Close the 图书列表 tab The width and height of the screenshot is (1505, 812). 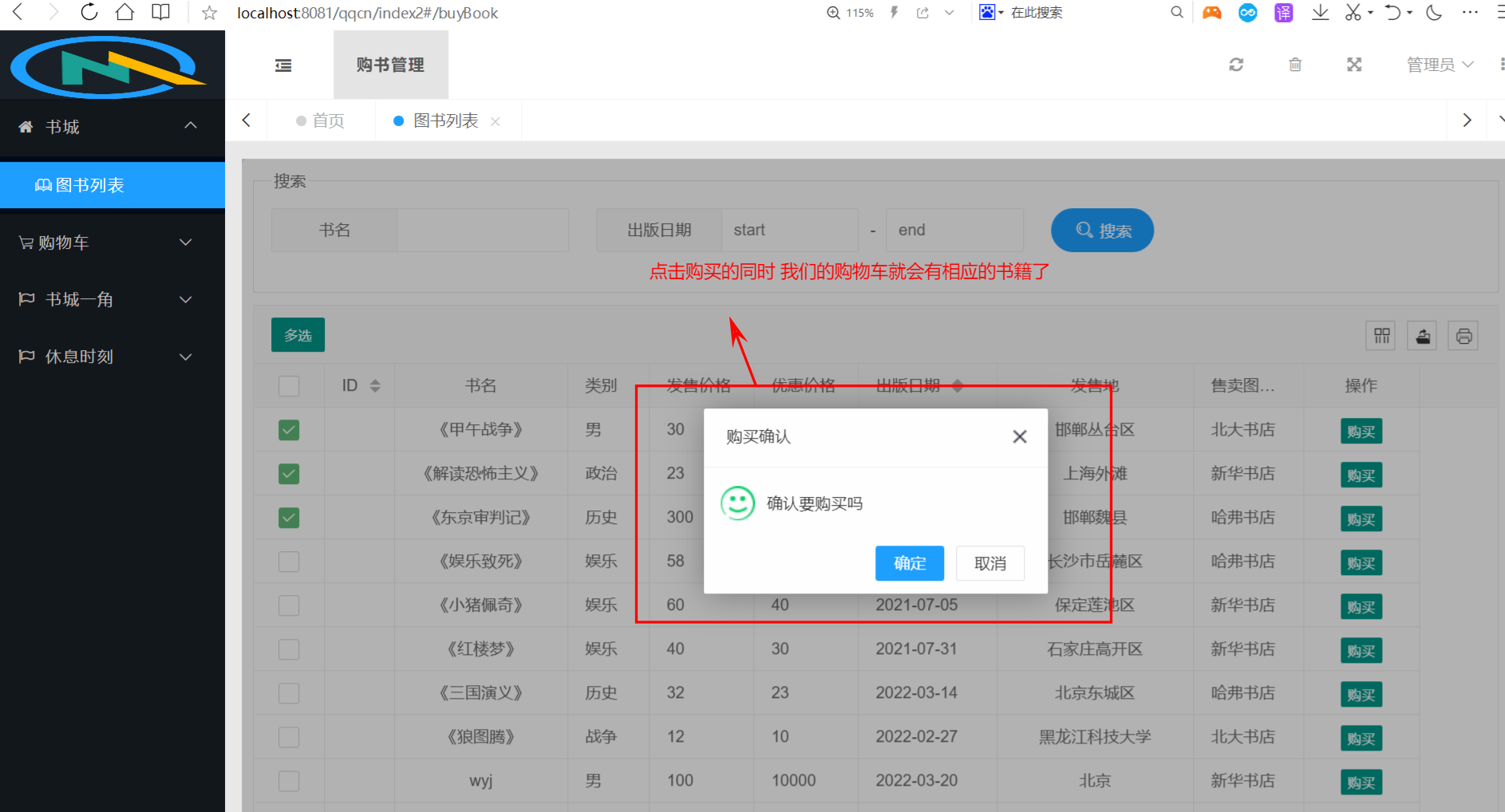point(495,121)
